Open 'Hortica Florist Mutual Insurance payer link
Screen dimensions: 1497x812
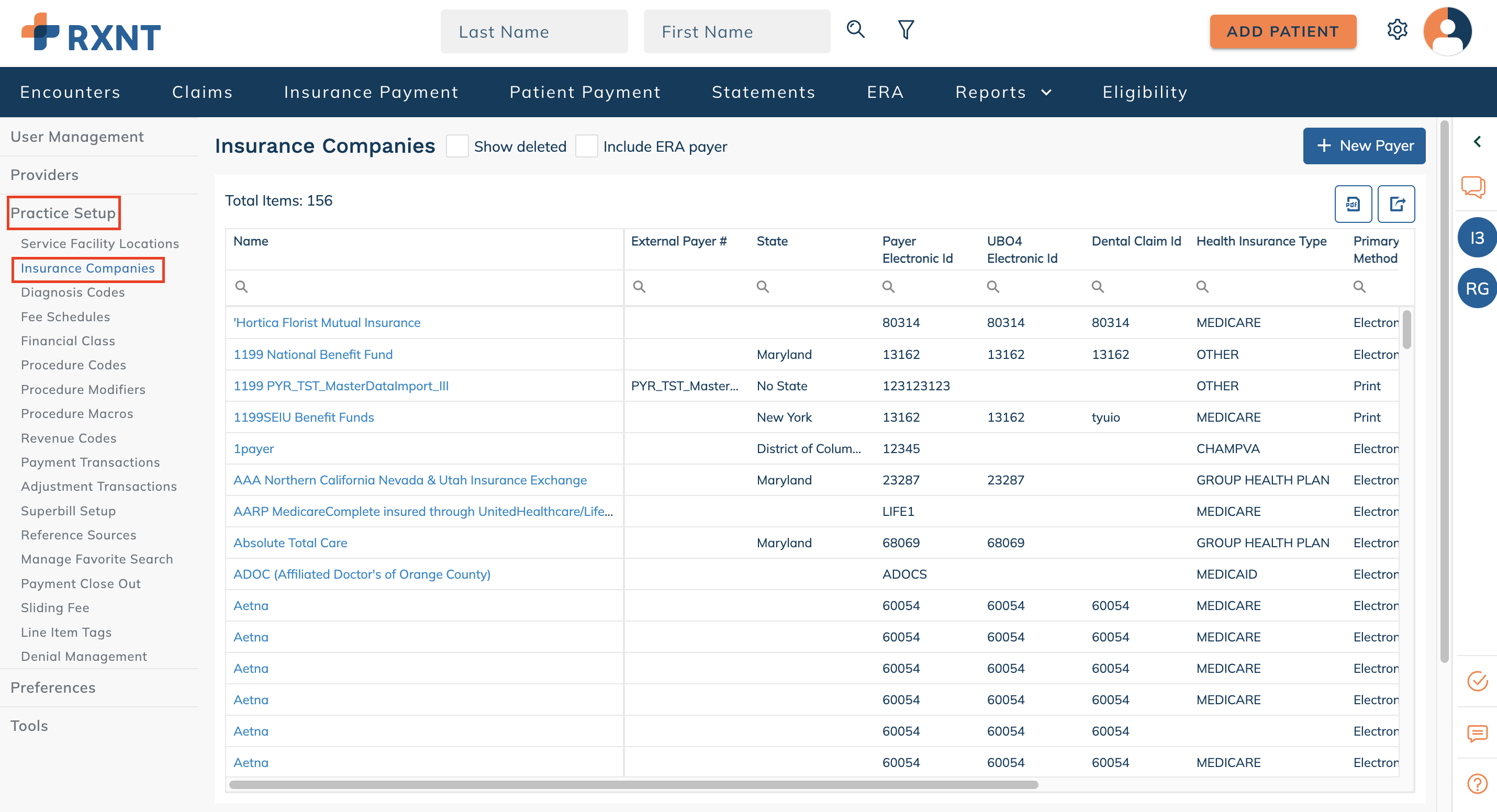pyautogui.click(x=327, y=322)
